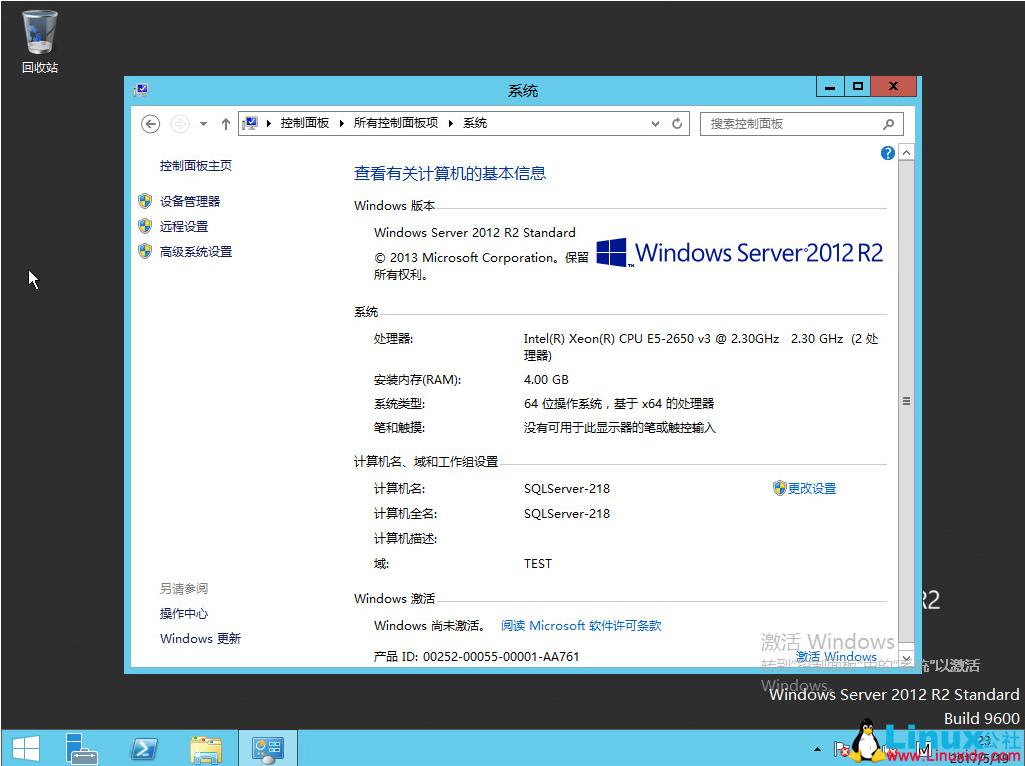Open the recent locations dropdown beside the back arrow
The width and height of the screenshot is (1025, 766).
coord(202,123)
